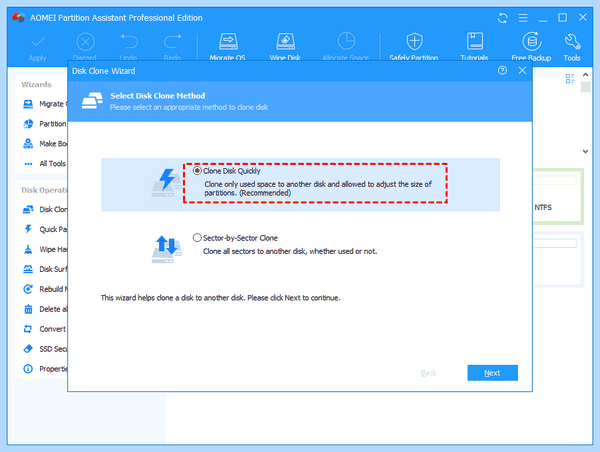Click the NTFS partition block
The image size is (600, 452).
[x=558, y=197]
